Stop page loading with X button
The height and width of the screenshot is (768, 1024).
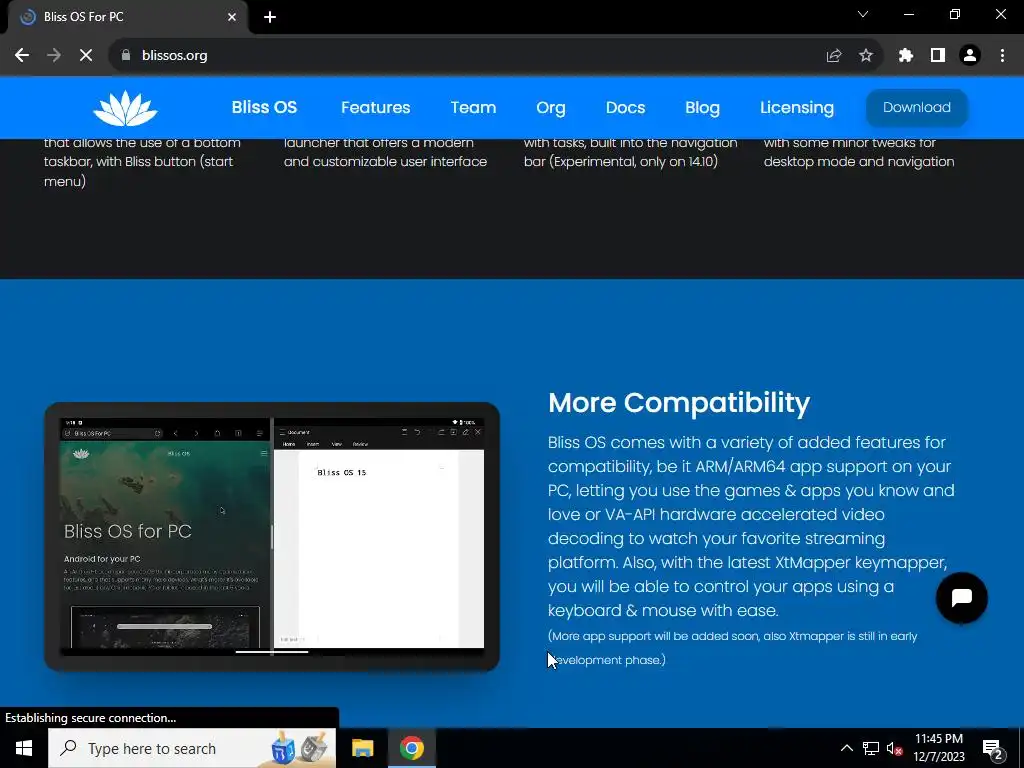pos(86,56)
